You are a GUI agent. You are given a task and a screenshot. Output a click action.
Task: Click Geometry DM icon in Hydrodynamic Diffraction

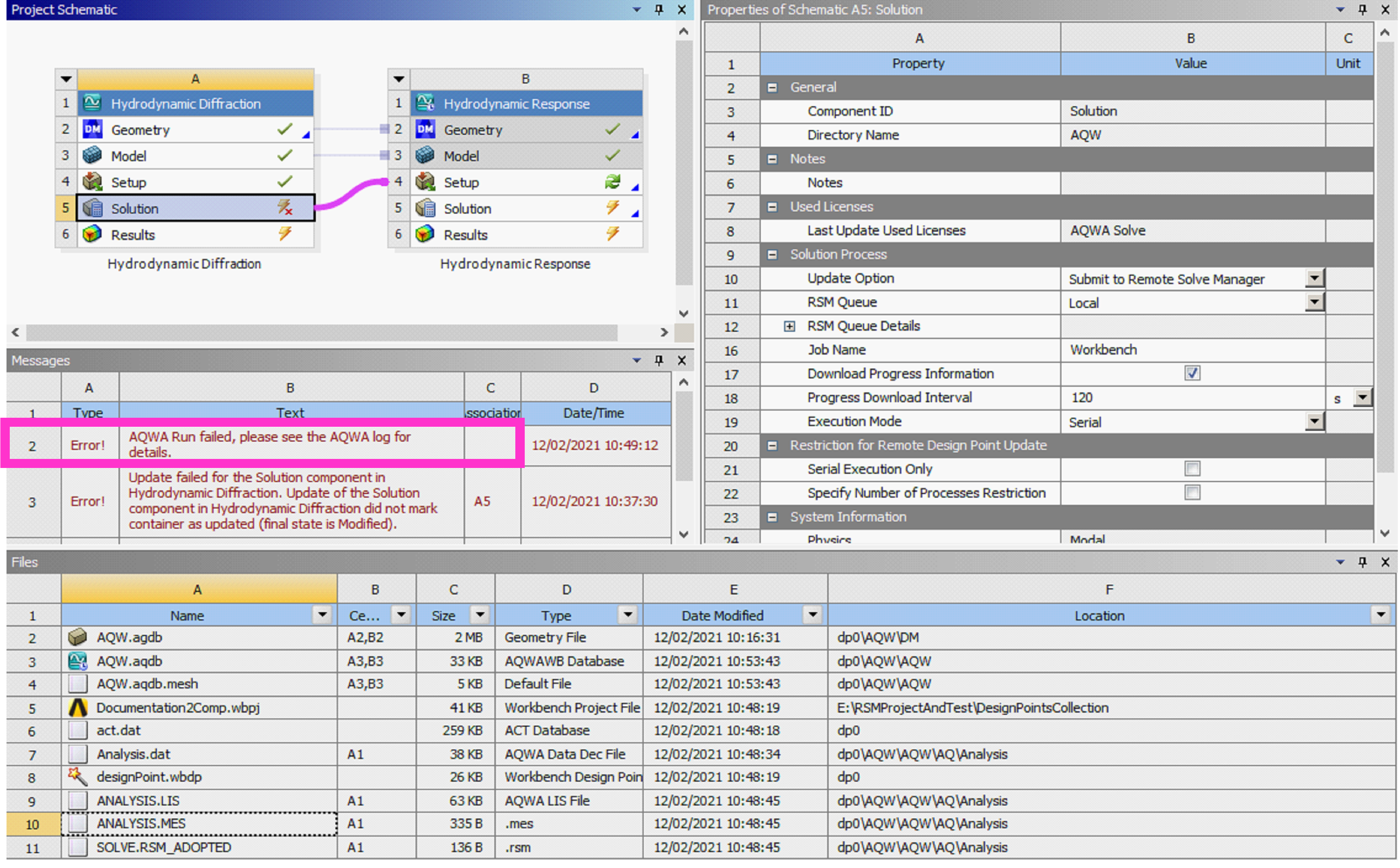(x=93, y=129)
